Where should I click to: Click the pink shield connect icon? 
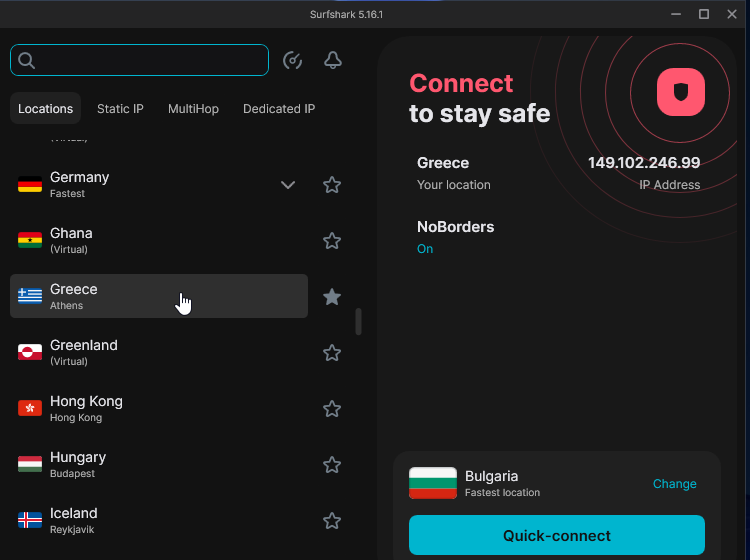pos(681,92)
